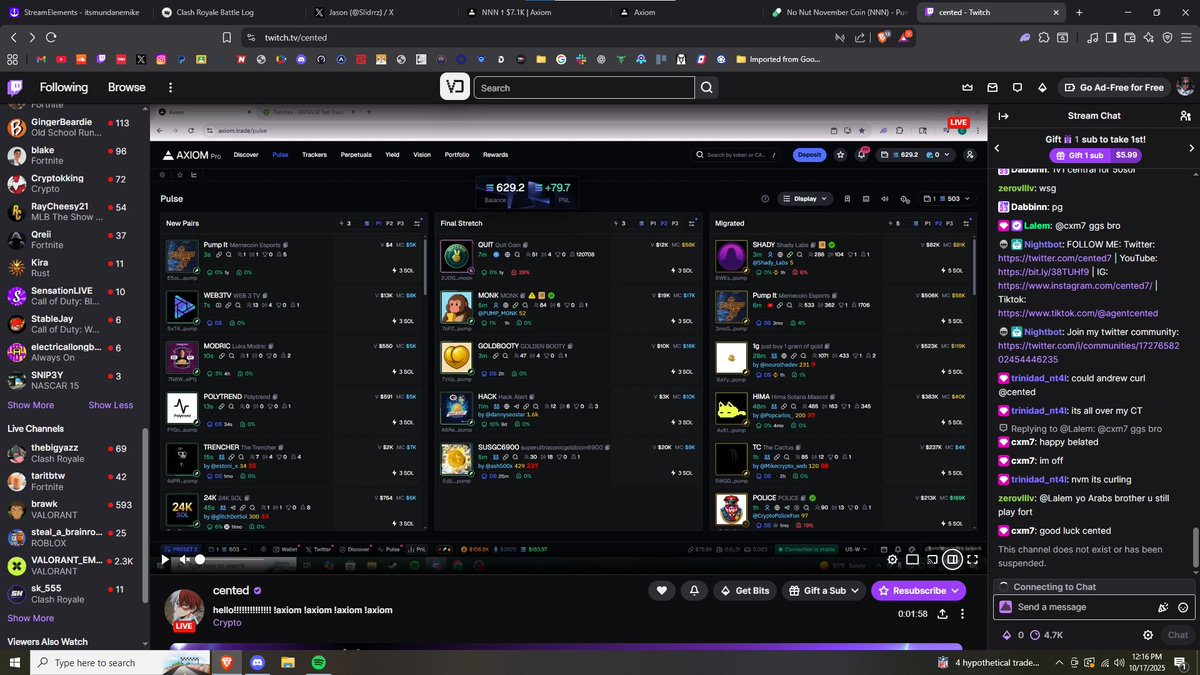Open the Prime loot crown icon

[x=967, y=88]
